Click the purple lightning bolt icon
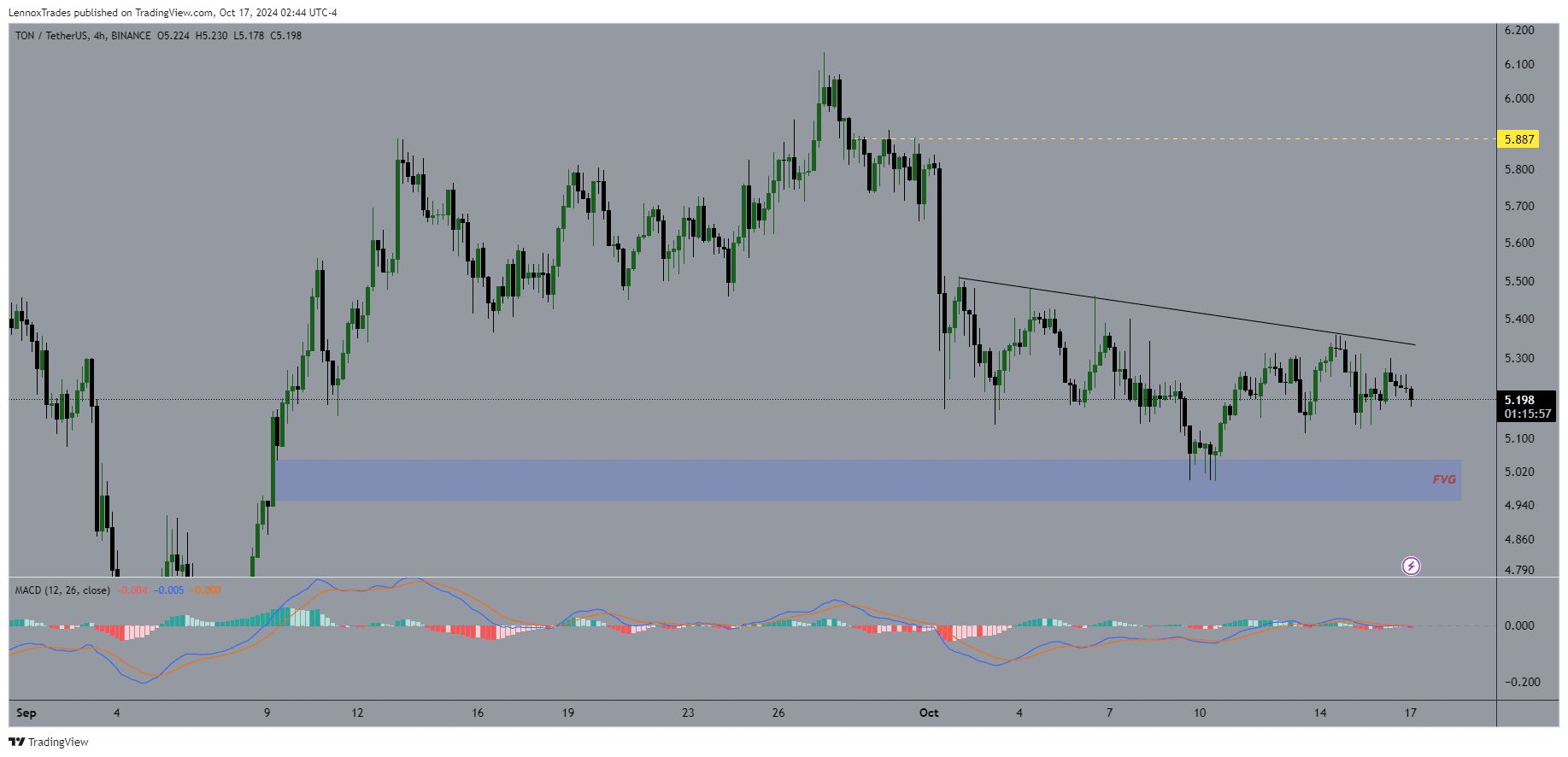The image size is (1568, 757). (1411, 566)
